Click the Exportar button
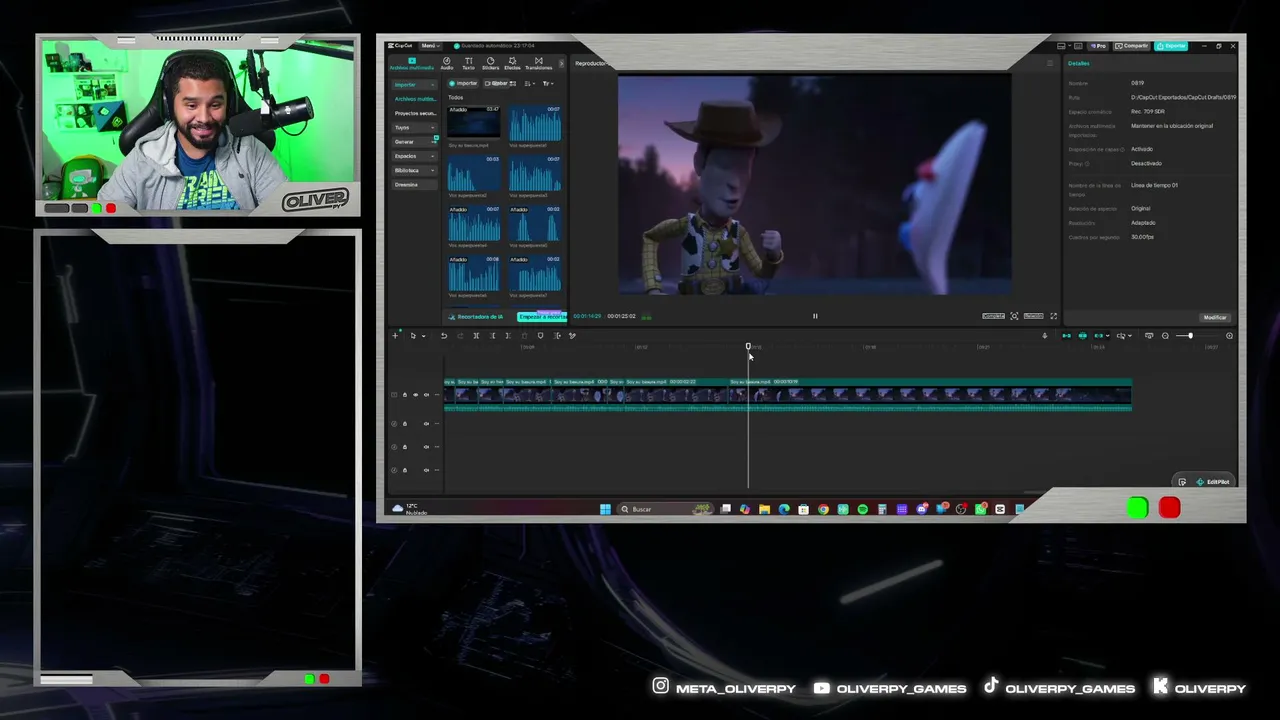This screenshot has width=1280, height=720. point(1171,46)
